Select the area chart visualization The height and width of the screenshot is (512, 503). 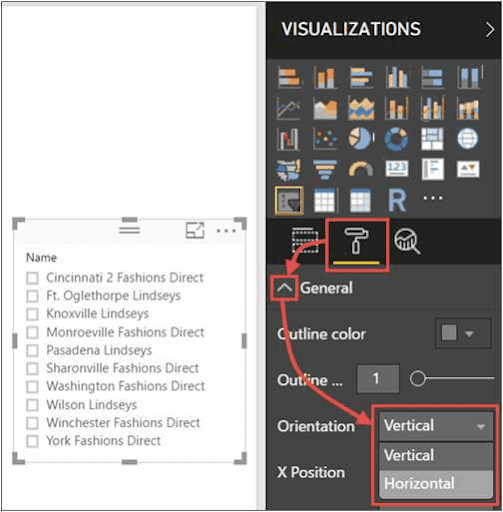pyautogui.click(x=325, y=108)
